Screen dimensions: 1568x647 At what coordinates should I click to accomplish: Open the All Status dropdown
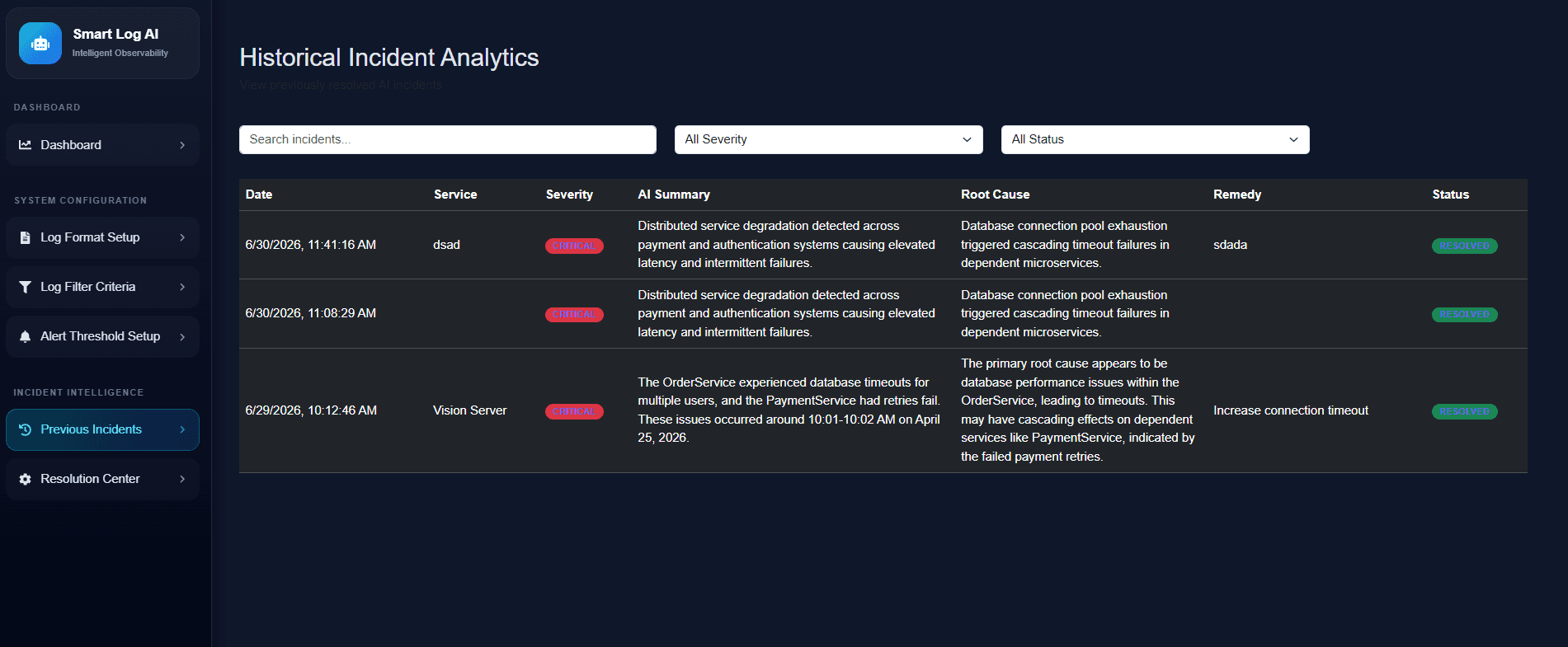click(x=1156, y=139)
